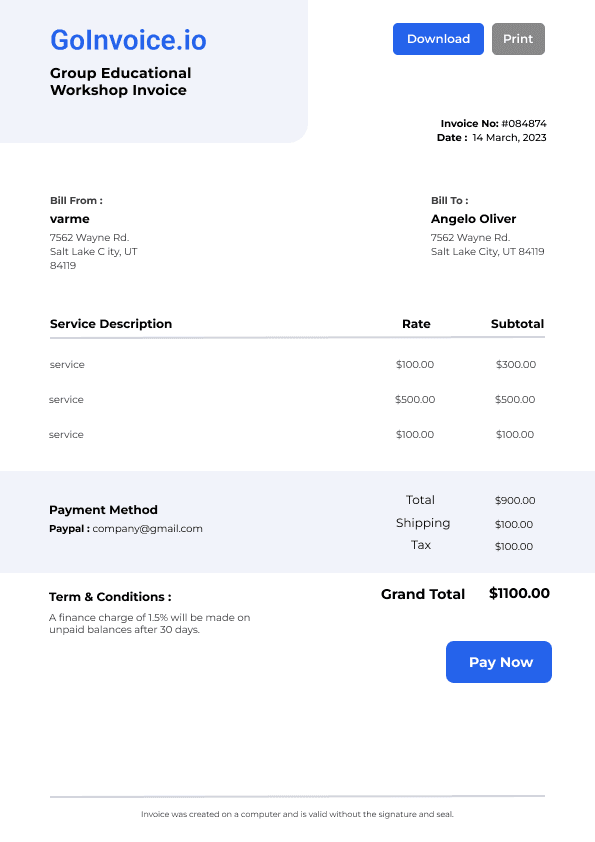Image resolution: width=595 pixels, height=842 pixels.
Task: Click the Rate column header
Action: 416,324
